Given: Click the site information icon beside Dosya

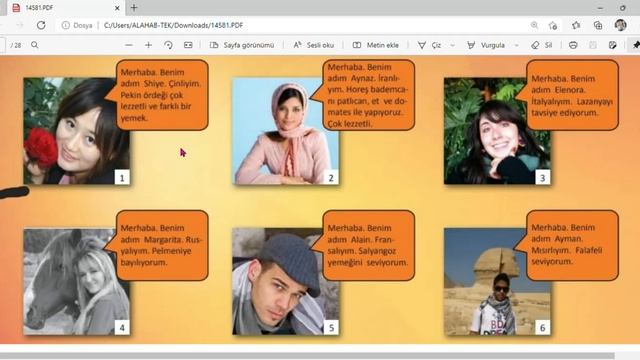Looking at the screenshot, I should click(x=65, y=25).
